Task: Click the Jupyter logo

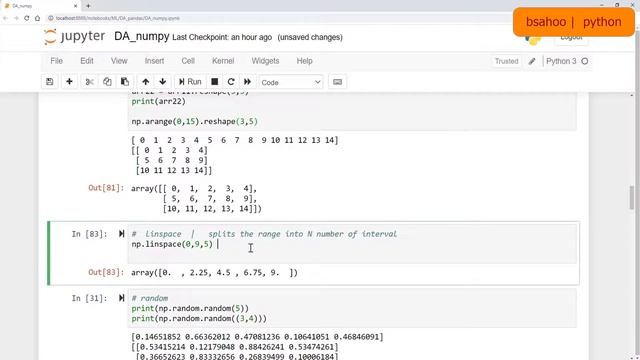Action: coord(75,37)
